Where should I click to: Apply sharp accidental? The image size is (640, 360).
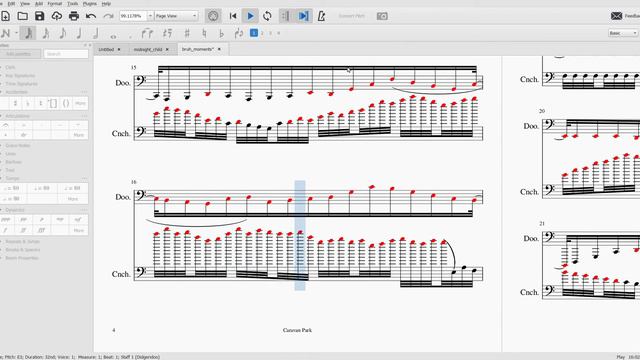pyautogui.click(x=187, y=33)
